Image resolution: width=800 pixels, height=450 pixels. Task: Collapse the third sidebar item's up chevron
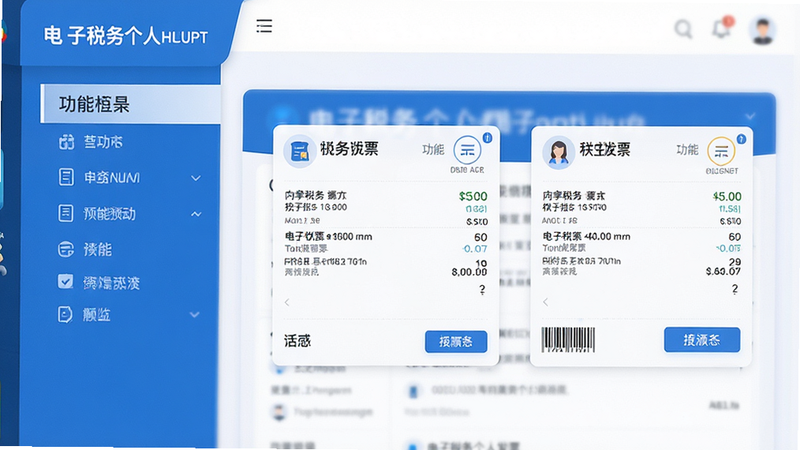[196, 214]
